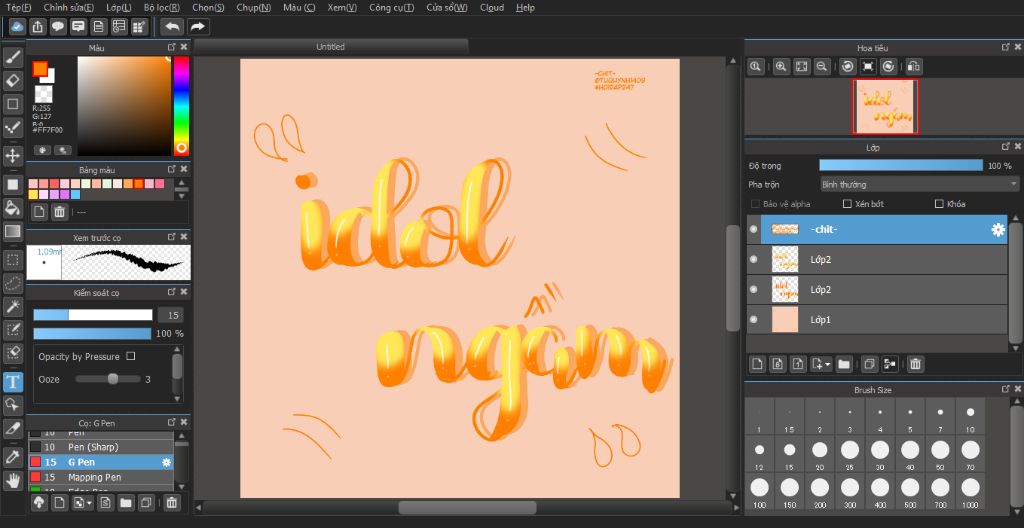Select the Eyedropper tool
1024x528 pixels.
click(13, 456)
